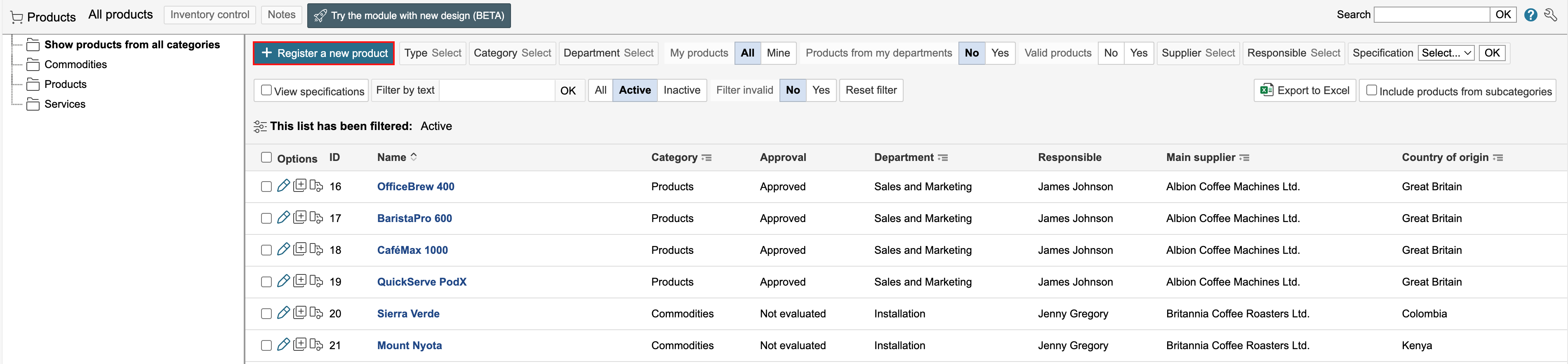This screenshot has width=1568, height=364.
Task: Tick the Mount Nyota row checkbox
Action: (x=266, y=345)
